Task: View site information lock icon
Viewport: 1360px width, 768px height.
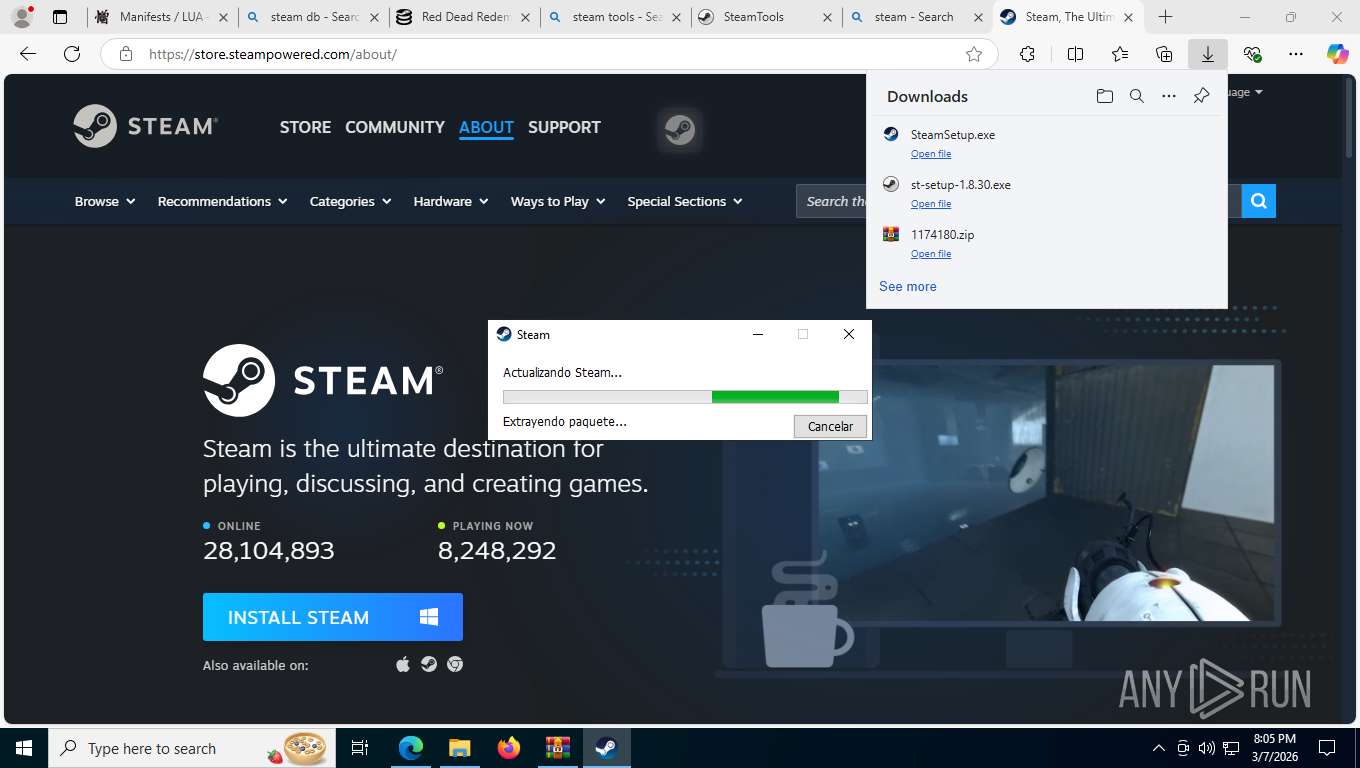Action: tap(126, 54)
